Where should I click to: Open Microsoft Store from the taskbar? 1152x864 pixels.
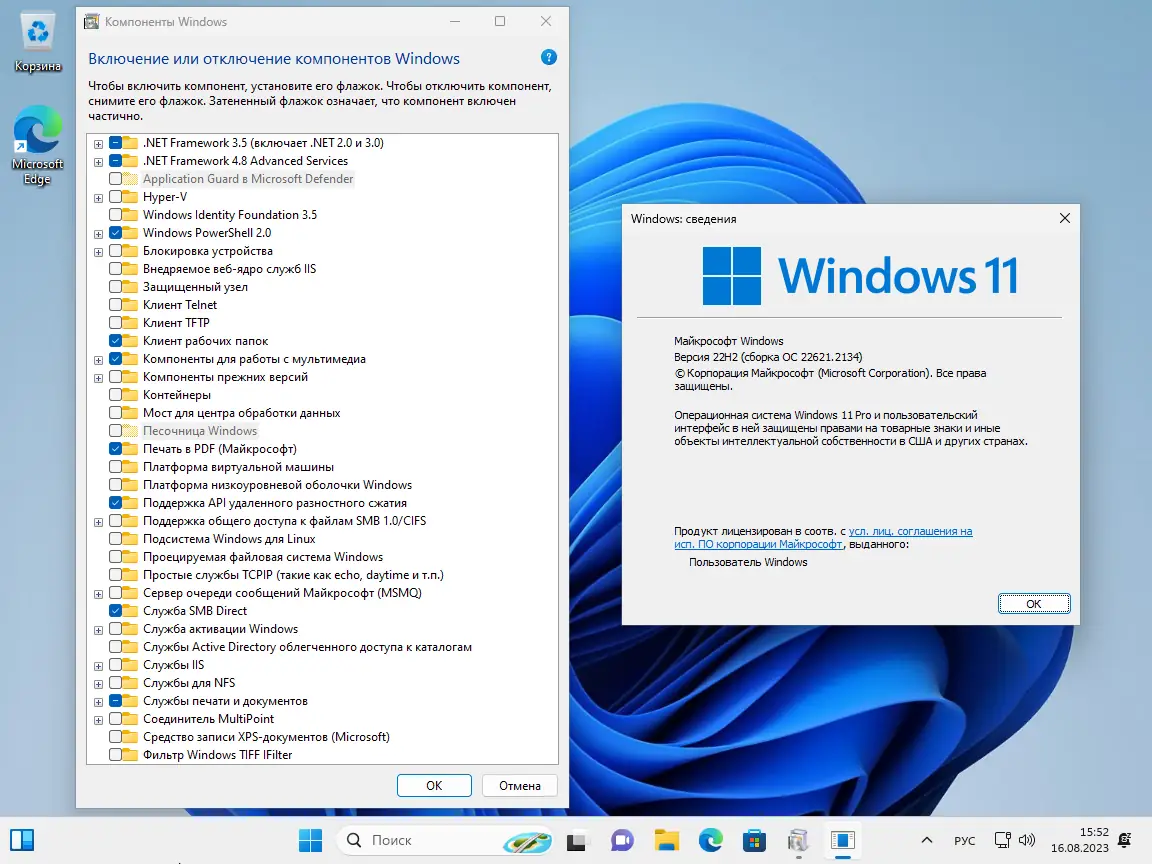pos(755,840)
